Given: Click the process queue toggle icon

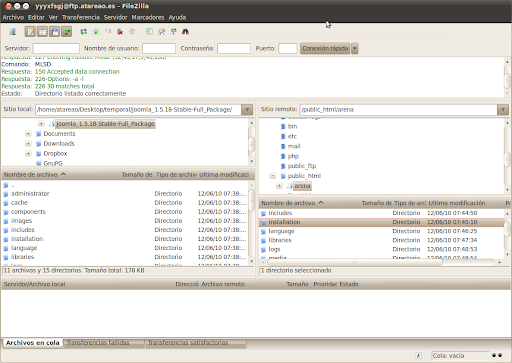Looking at the screenshot, I should tap(96, 32).
